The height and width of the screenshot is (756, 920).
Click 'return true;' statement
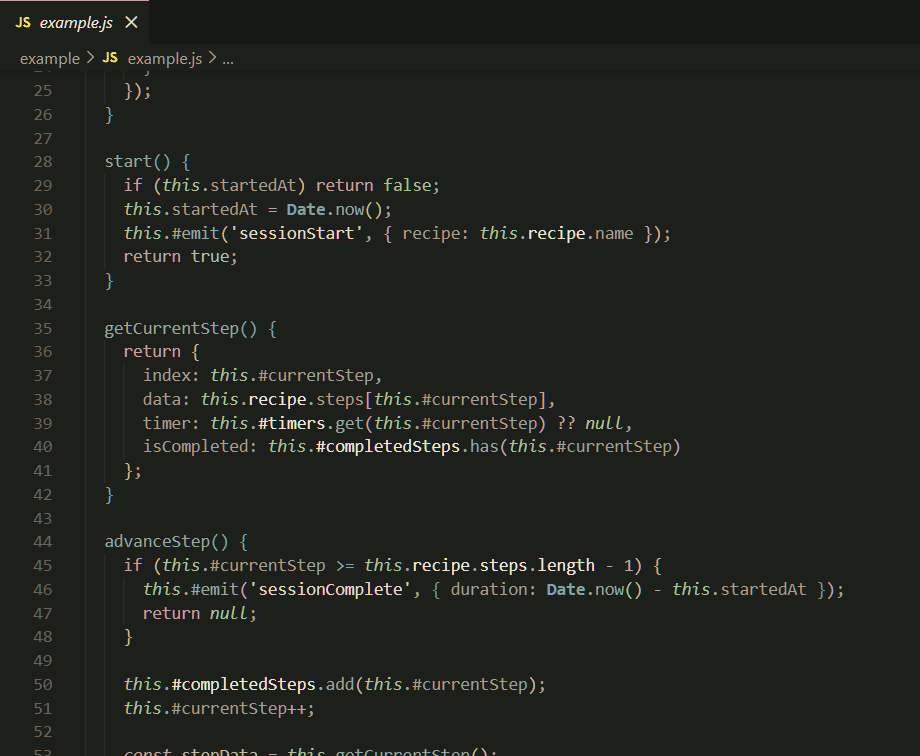[x=181, y=256]
